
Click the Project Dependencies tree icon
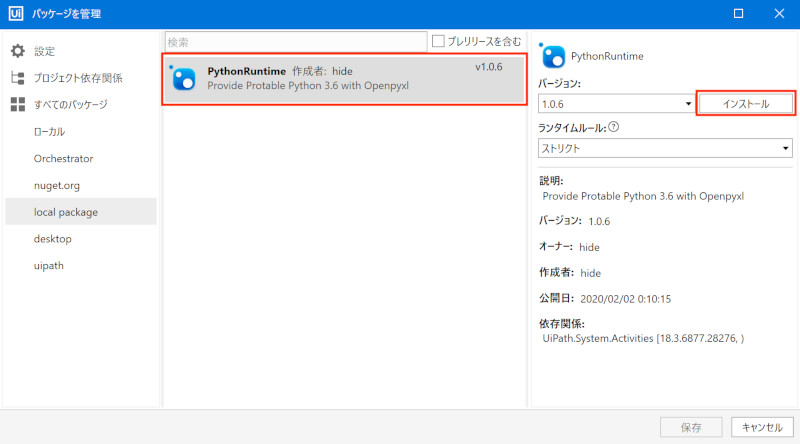[x=18, y=78]
